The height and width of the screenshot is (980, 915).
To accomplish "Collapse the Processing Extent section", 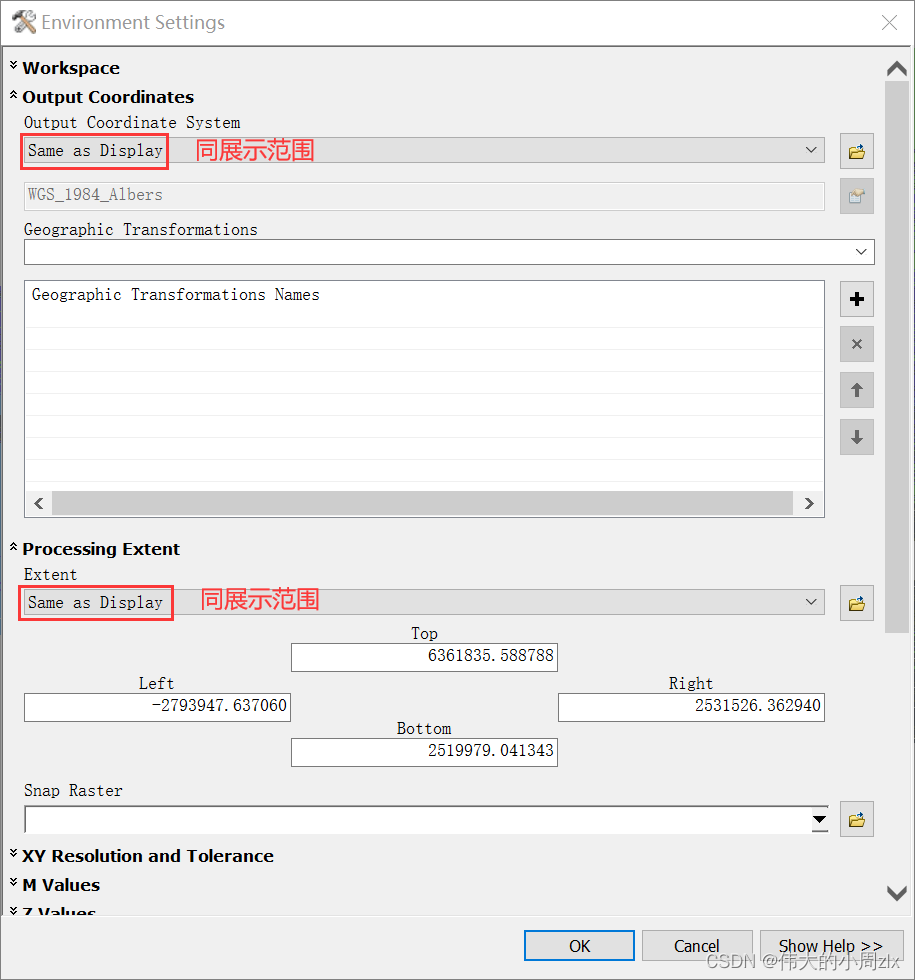I will coord(13,547).
